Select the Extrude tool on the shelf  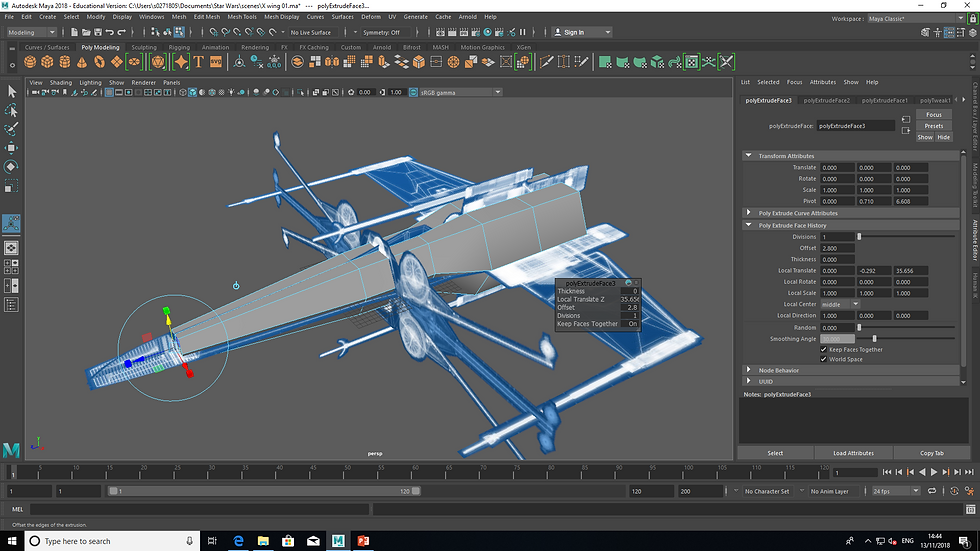pos(384,62)
